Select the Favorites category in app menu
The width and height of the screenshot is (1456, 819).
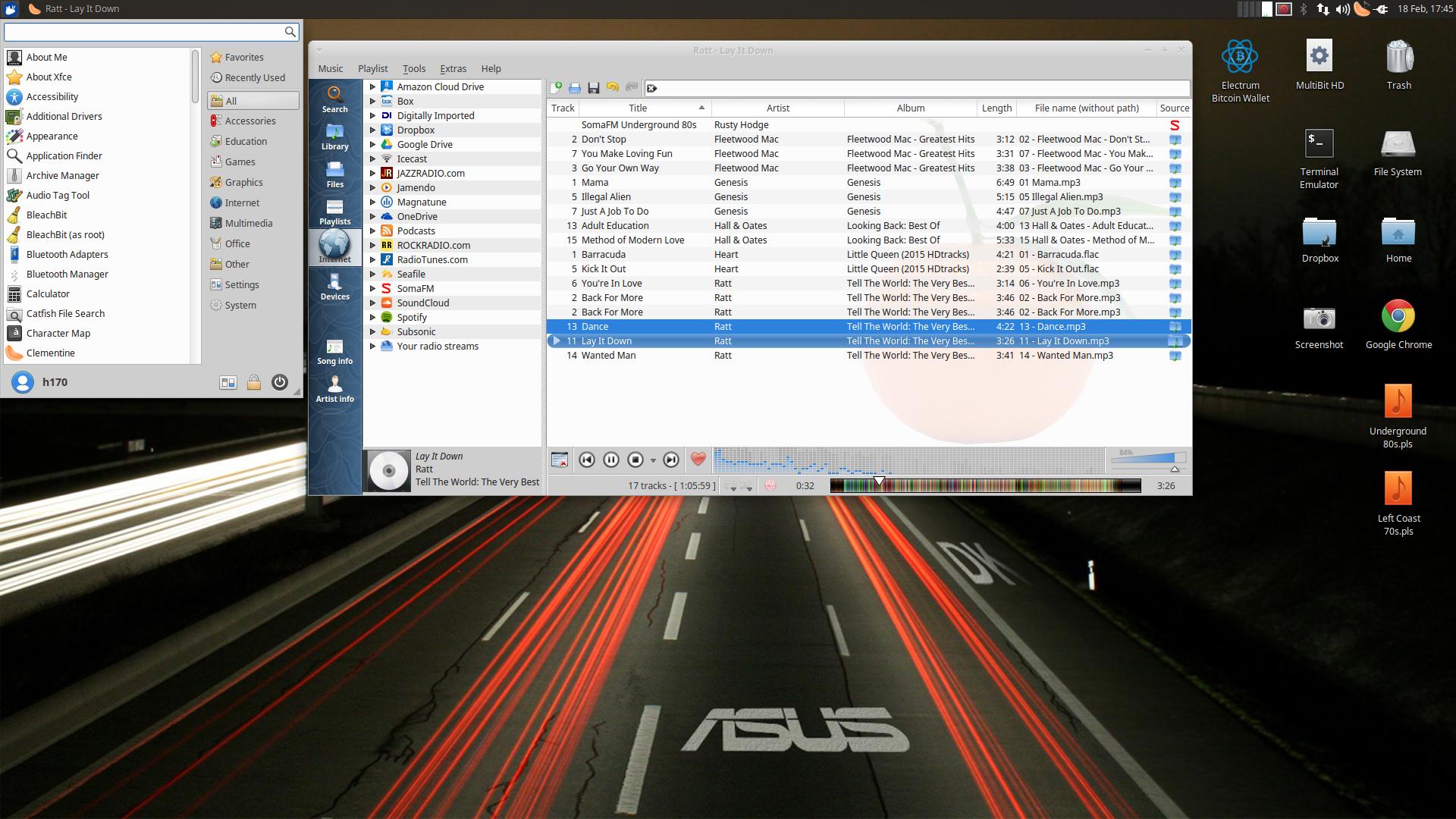point(253,57)
